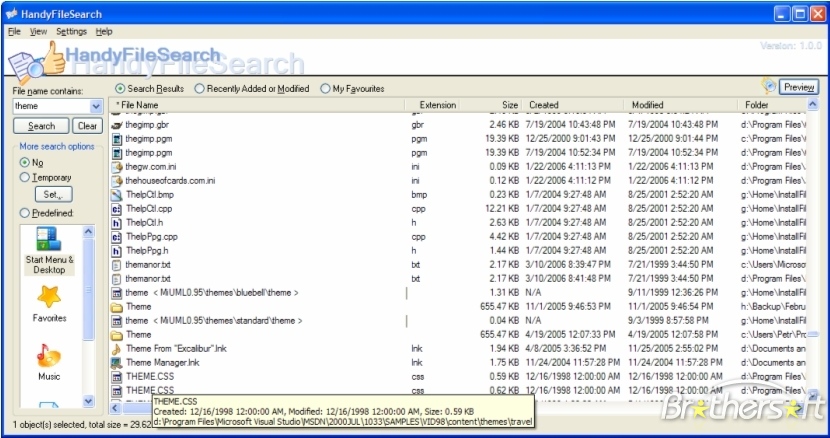Click the file name search text field
The image size is (830, 438).
51,106
